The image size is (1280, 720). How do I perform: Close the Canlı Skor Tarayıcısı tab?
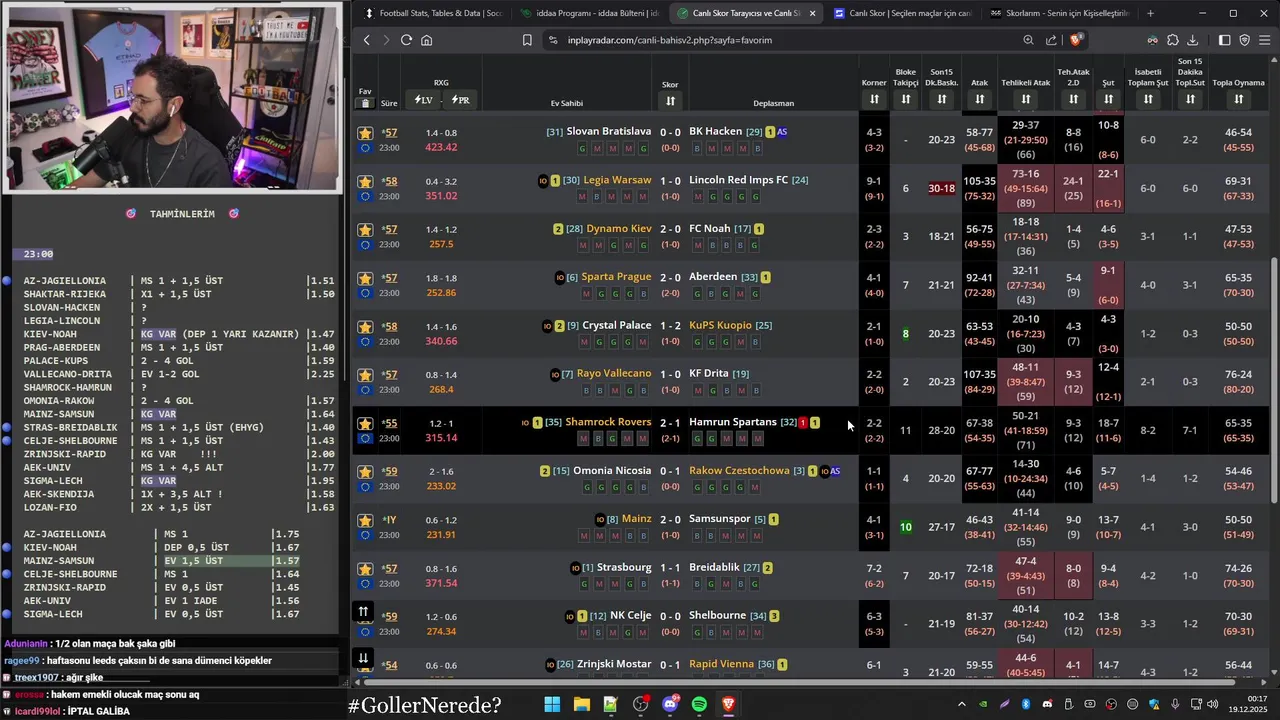(x=812, y=13)
